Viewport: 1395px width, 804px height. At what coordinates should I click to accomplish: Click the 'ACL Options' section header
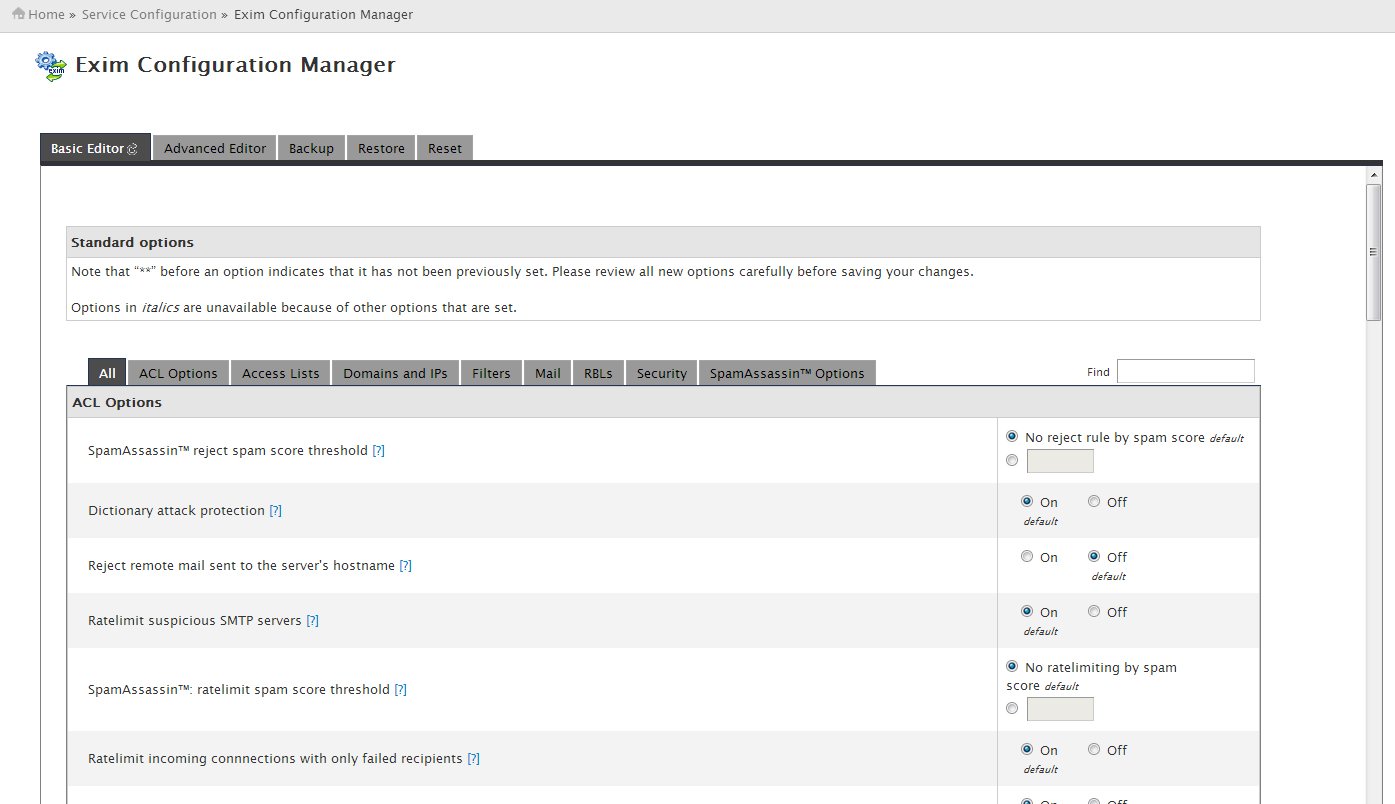117,403
